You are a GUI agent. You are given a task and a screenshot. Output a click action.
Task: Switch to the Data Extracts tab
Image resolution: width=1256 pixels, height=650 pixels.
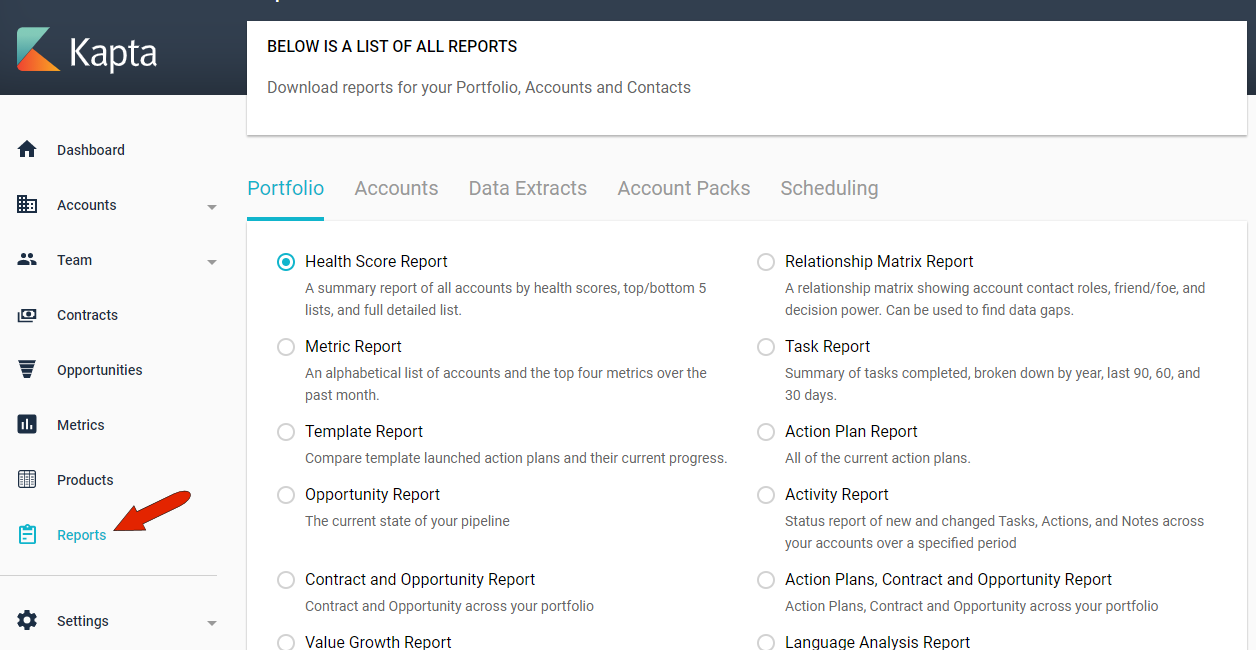(x=527, y=188)
